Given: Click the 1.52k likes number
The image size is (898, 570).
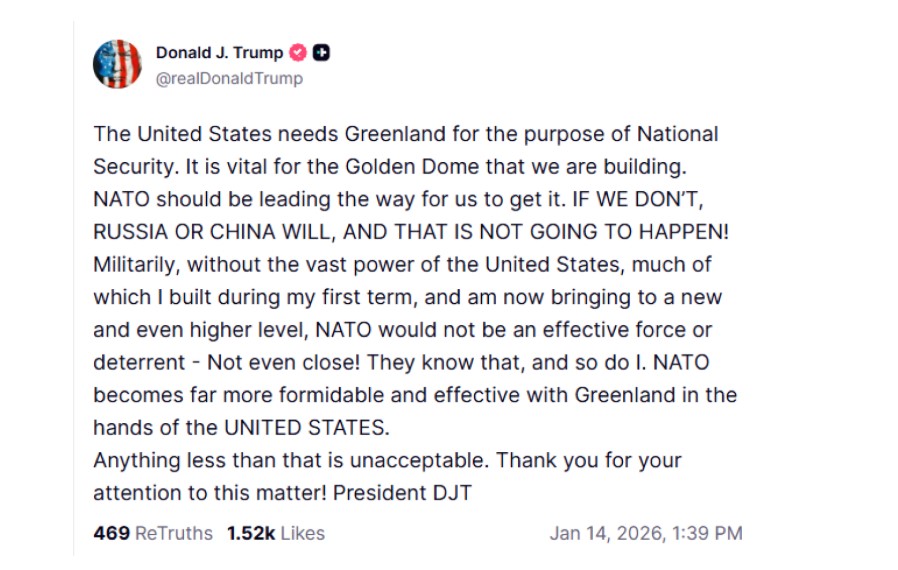Looking at the screenshot, I should coord(250,533).
